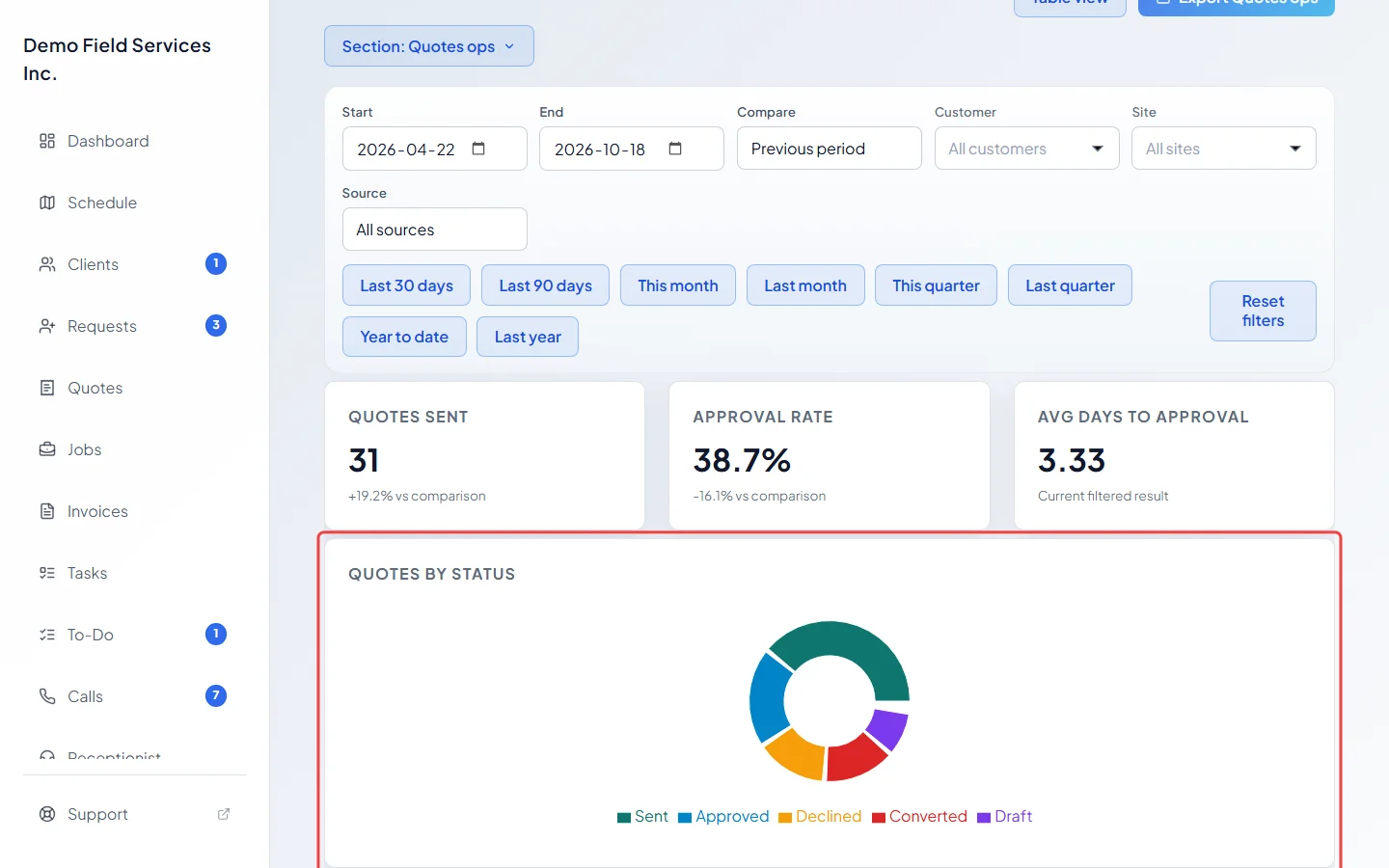Select the Clients people icon
The image size is (1389, 868).
(x=47, y=264)
